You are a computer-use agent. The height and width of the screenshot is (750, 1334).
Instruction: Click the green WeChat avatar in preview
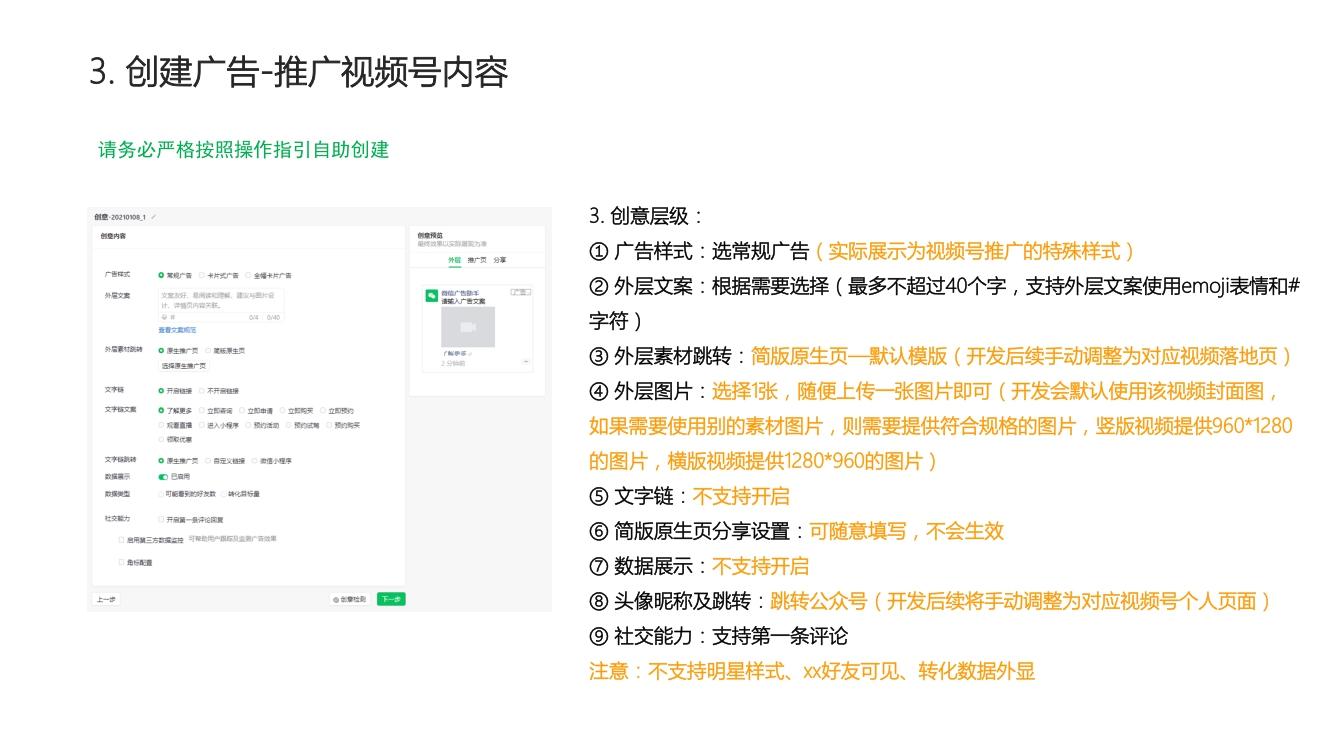coord(432,296)
